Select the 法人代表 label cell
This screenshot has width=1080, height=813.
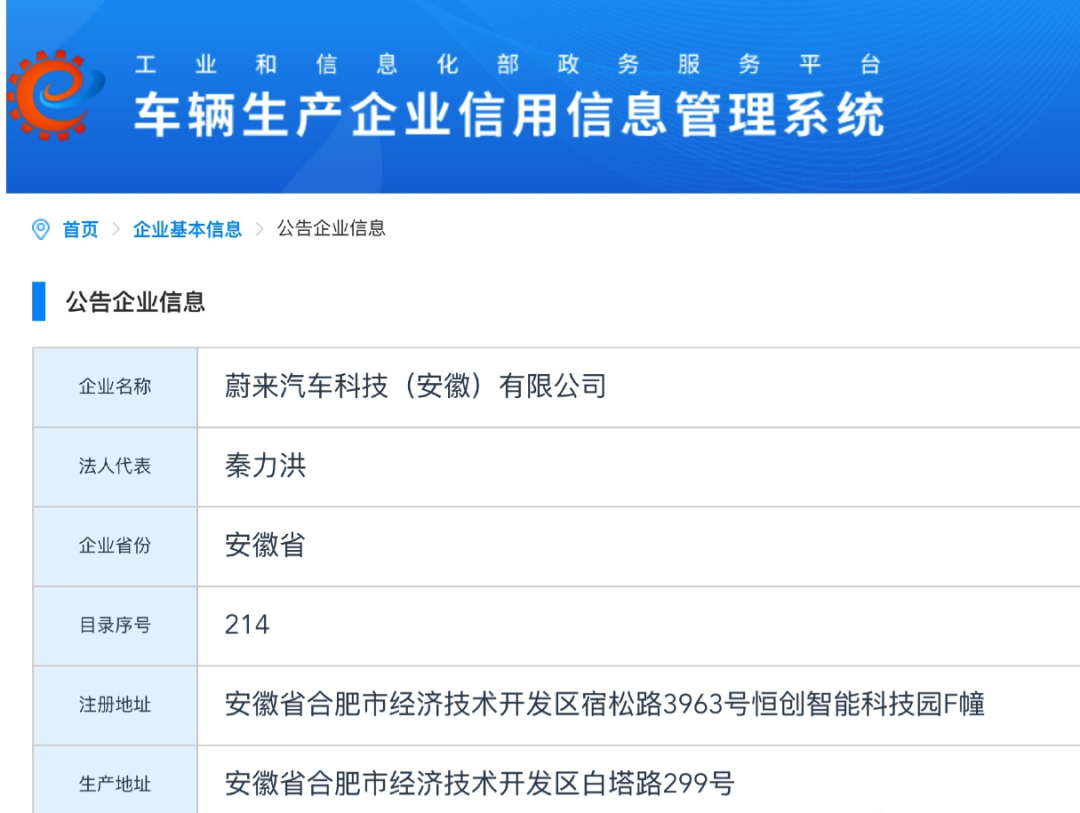(115, 466)
